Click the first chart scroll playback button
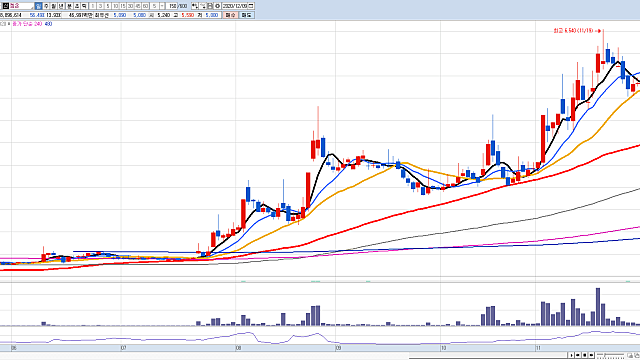This screenshot has height=360, width=640. point(571,355)
